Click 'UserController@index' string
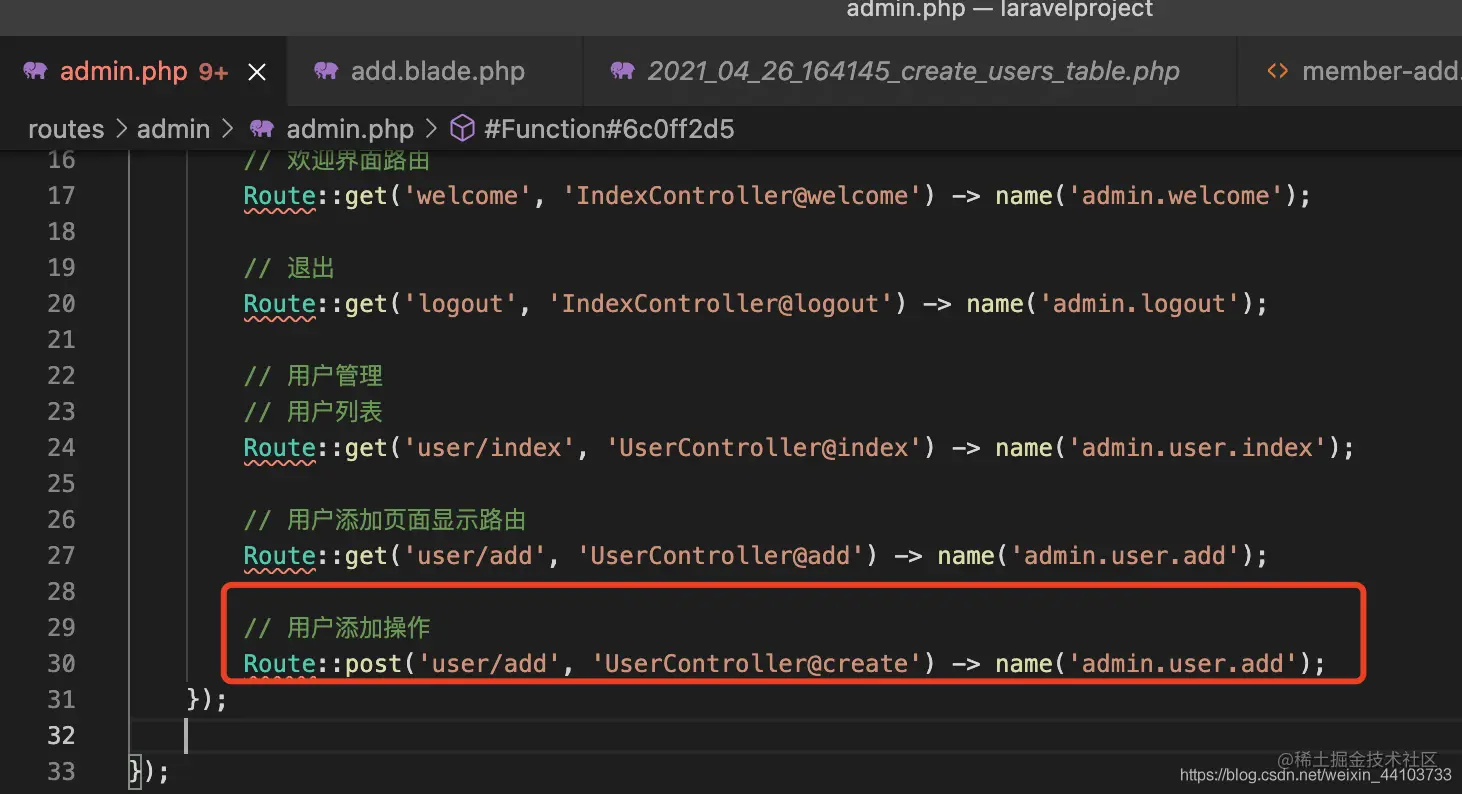 [x=764, y=447]
